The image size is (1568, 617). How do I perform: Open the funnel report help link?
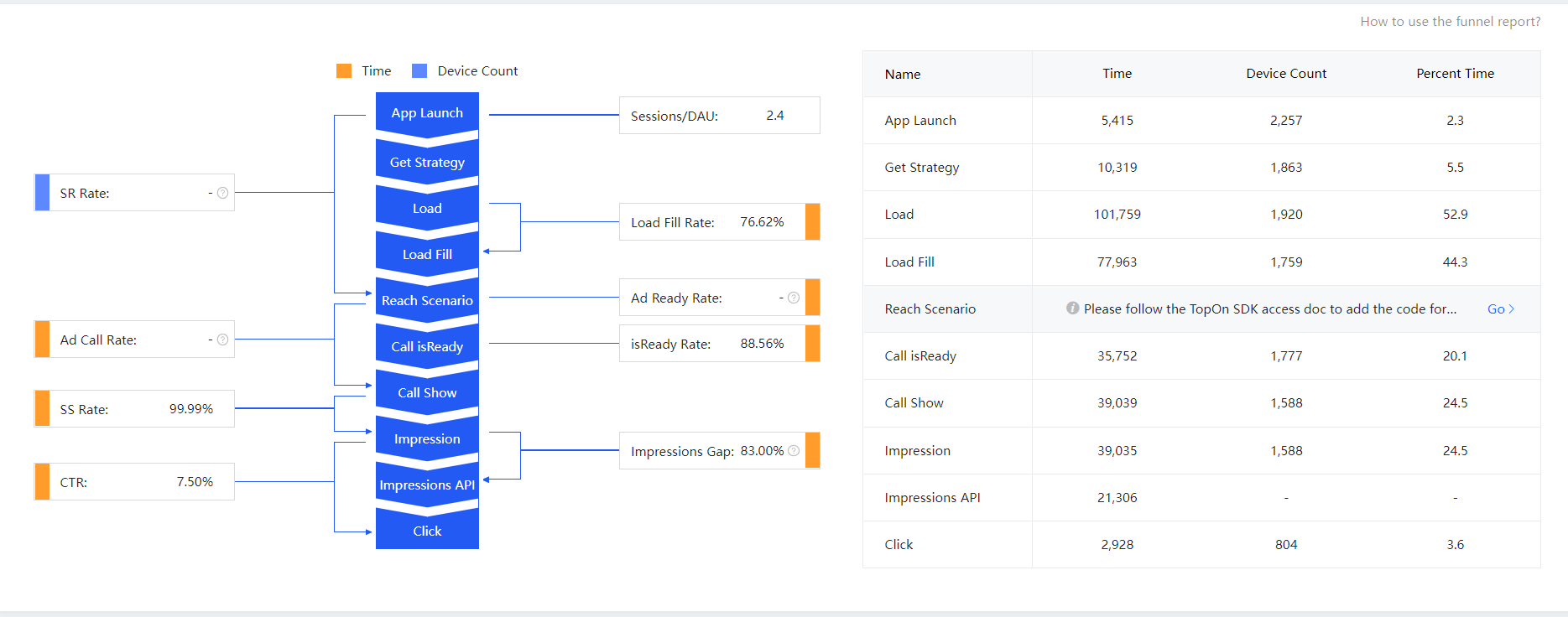click(1451, 22)
